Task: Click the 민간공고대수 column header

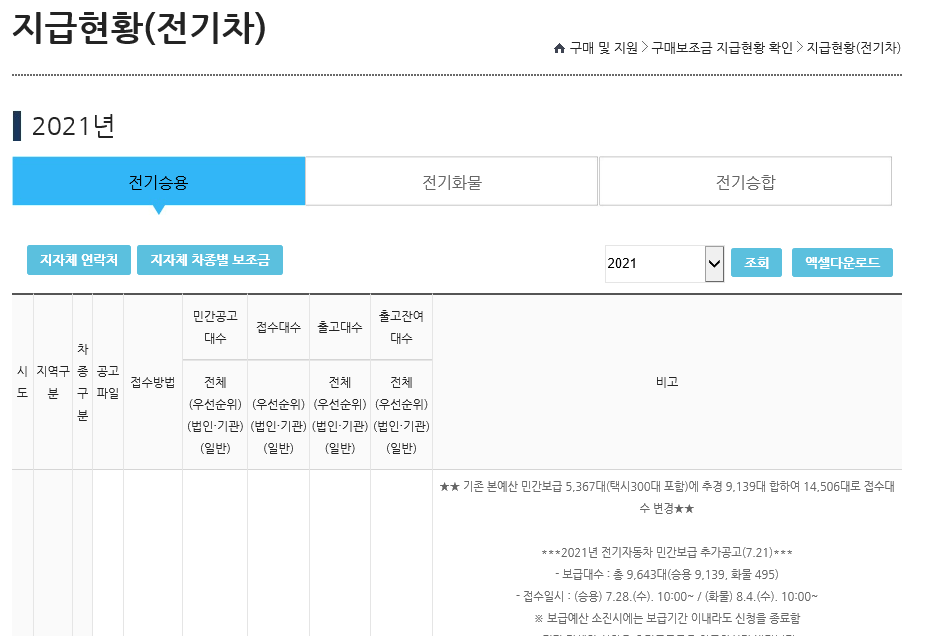Action: pyautogui.click(x=215, y=327)
